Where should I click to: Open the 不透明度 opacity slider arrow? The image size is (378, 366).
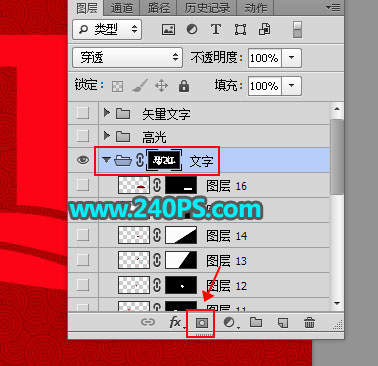tap(291, 58)
